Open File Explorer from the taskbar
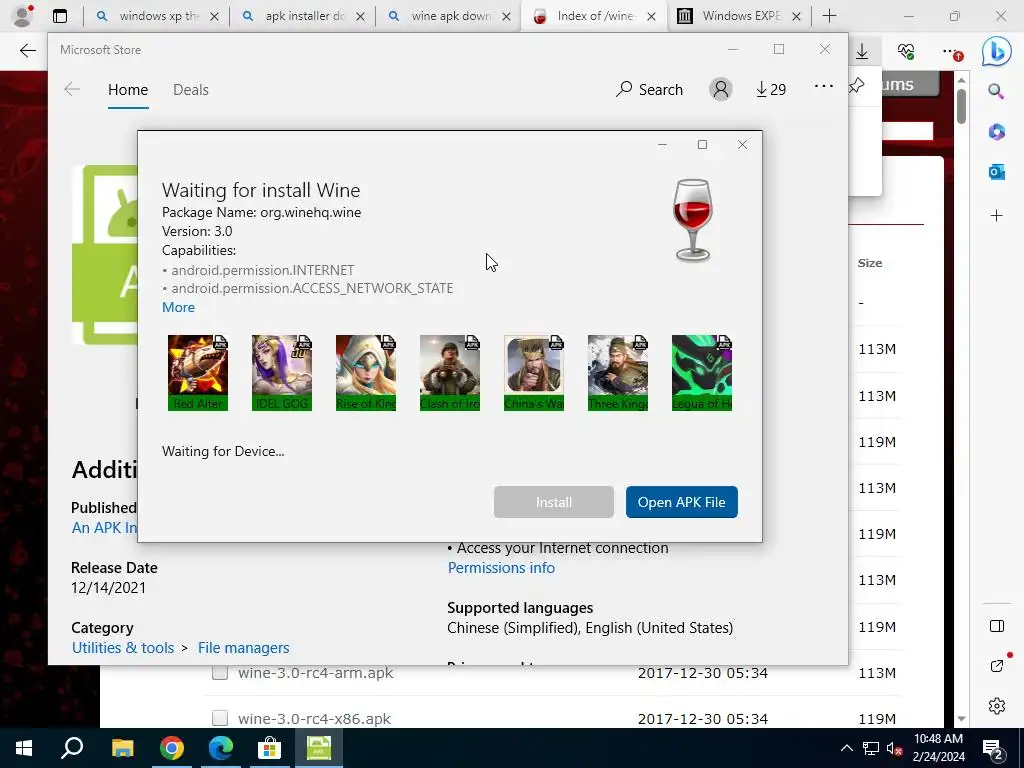Image resolution: width=1024 pixels, height=768 pixels. coord(122,748)
